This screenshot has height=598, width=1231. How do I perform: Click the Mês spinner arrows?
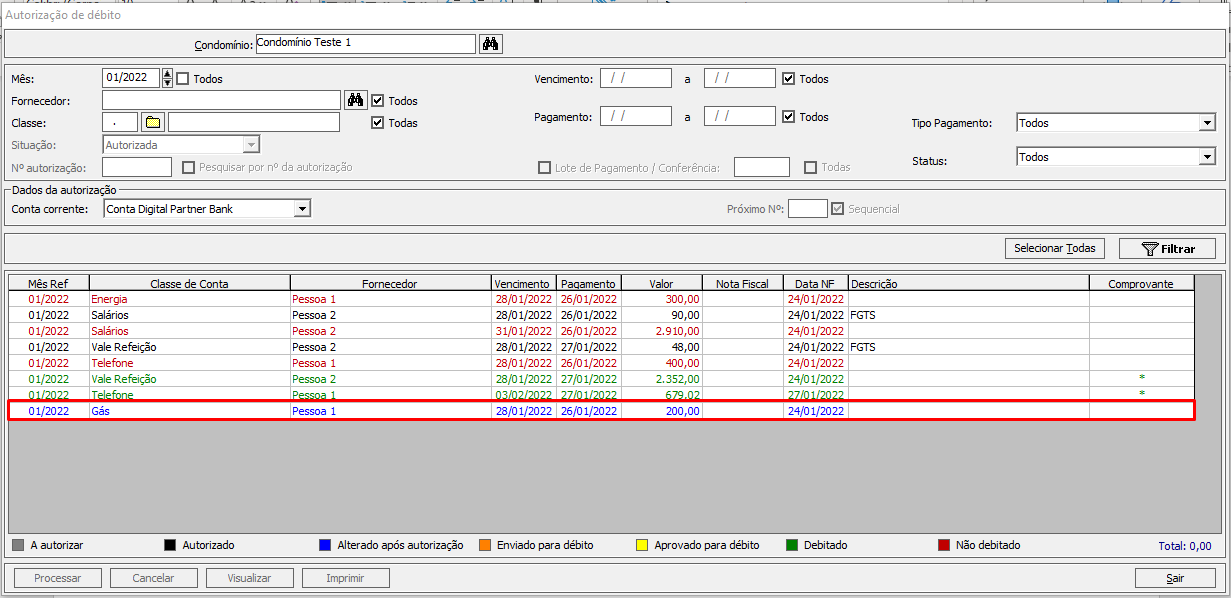coord(167,78)
